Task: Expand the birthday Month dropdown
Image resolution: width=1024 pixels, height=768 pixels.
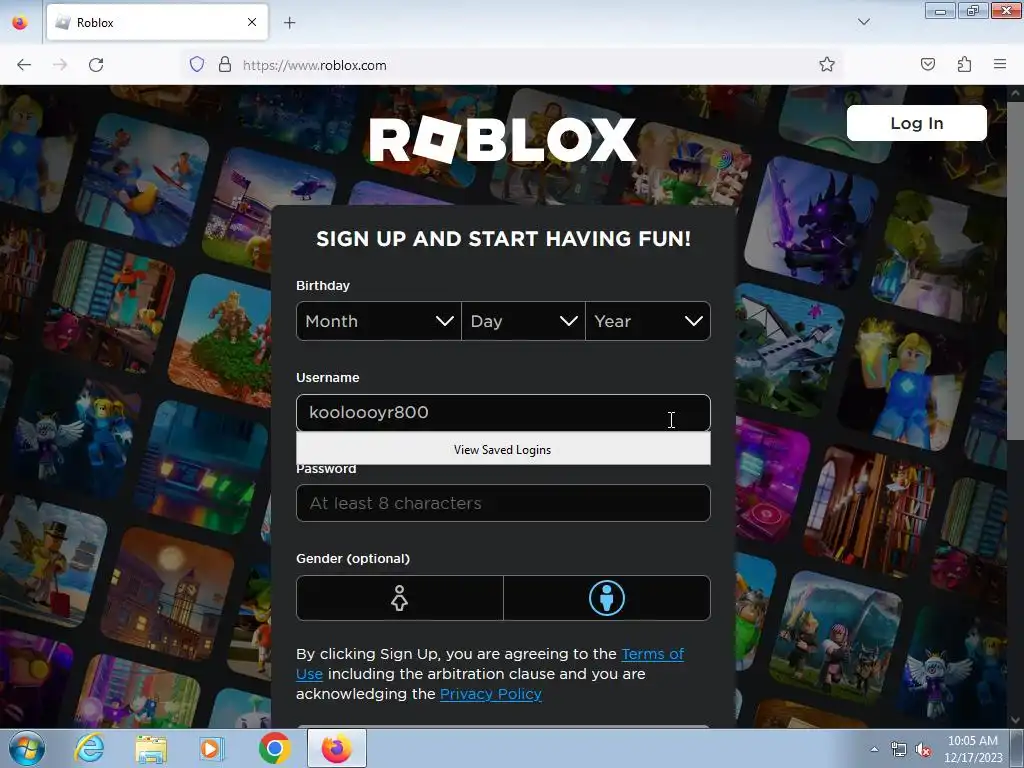Action: coord(379,321)
